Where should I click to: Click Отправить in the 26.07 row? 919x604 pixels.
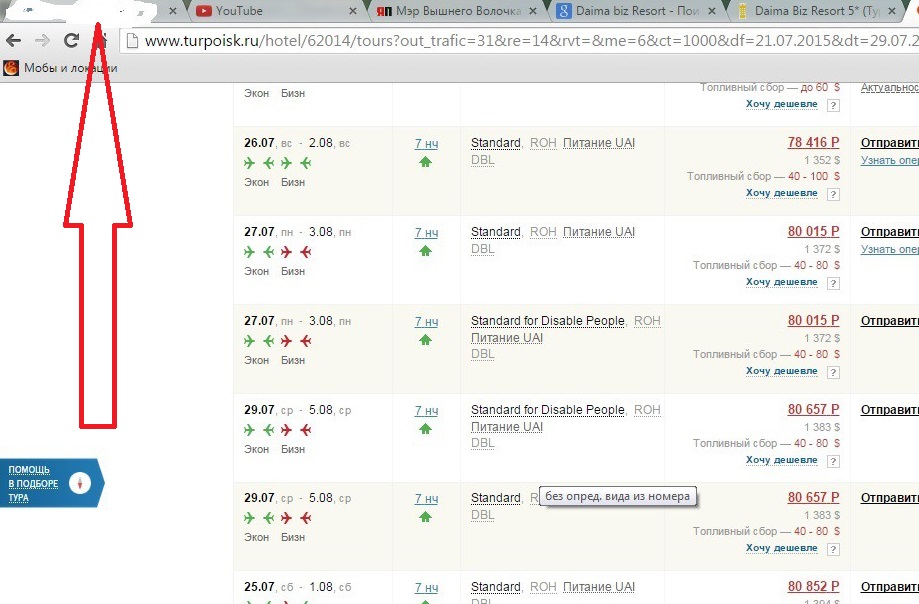point(890,142)
